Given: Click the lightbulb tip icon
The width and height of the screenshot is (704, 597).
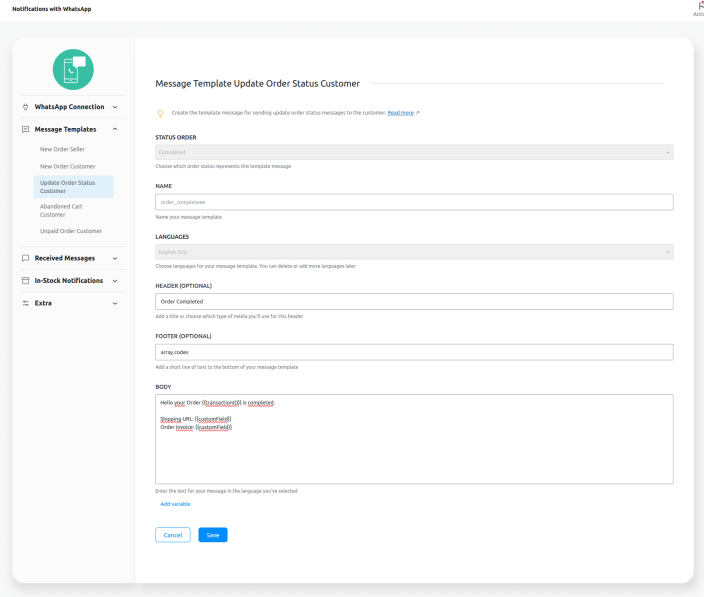Looking at the screenshot, I should coord(160,113).
